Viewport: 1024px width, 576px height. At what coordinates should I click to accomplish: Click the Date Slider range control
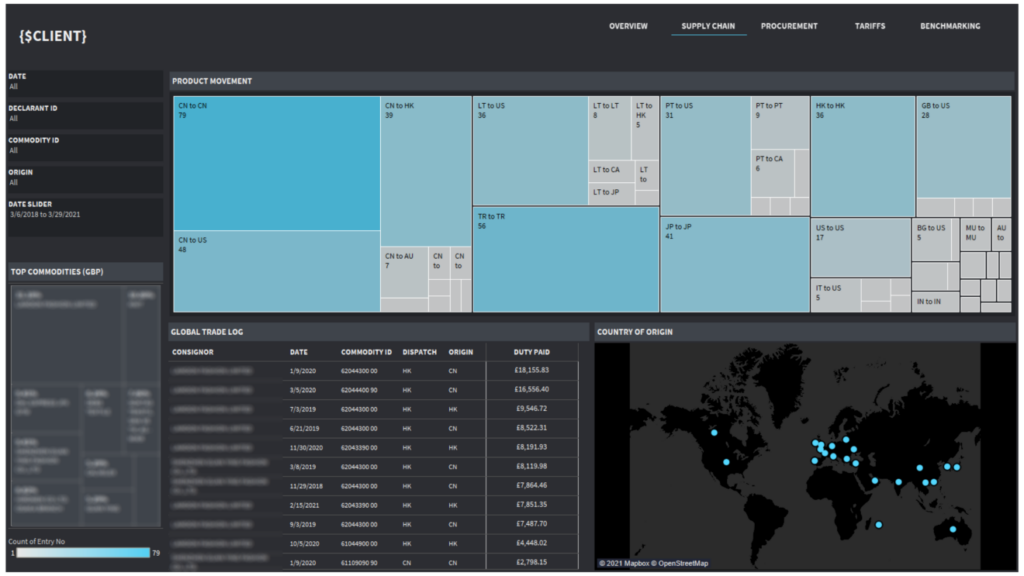point(85,215)
